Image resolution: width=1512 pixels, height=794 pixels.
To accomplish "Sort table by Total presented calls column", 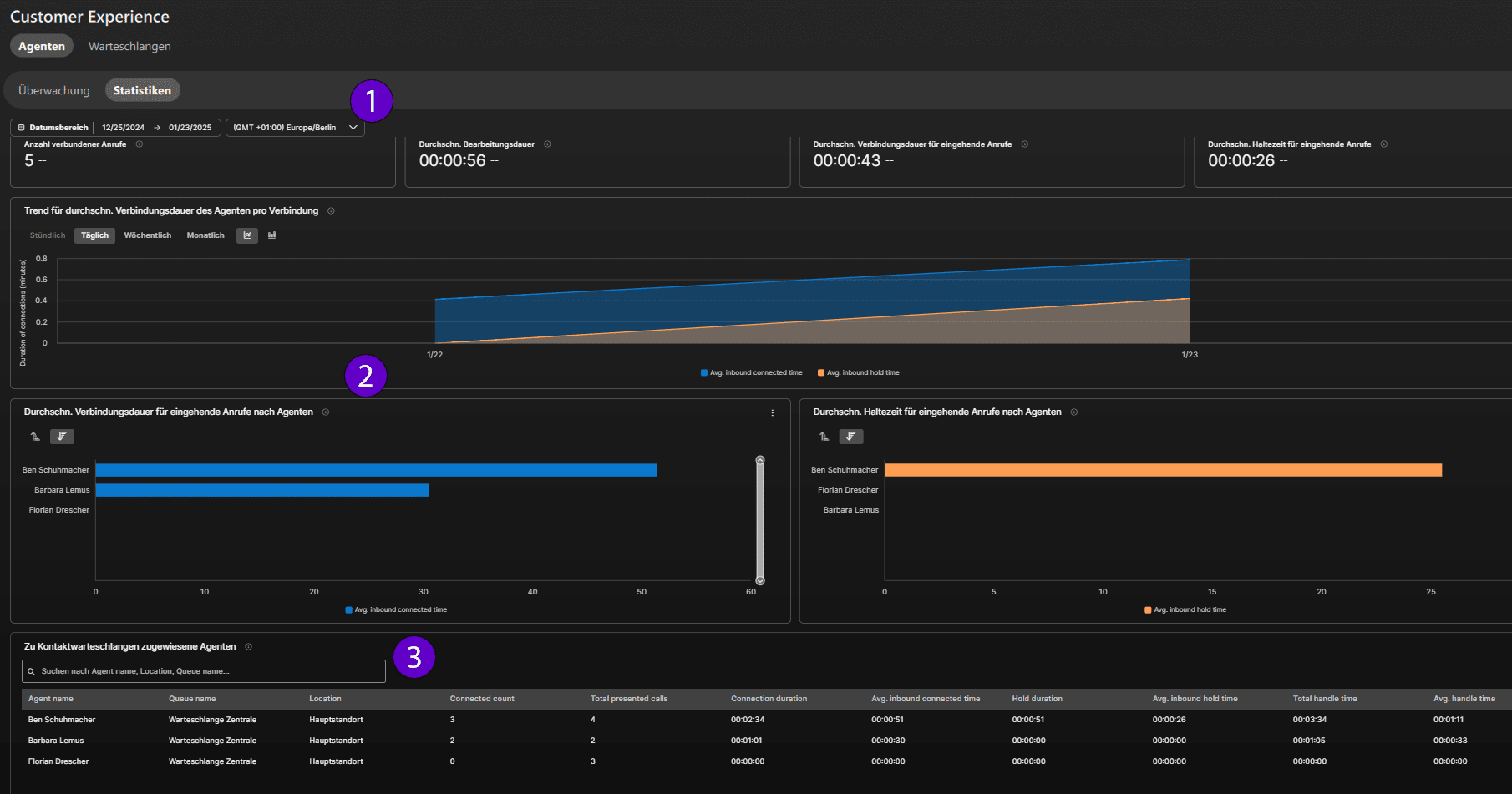I will pos(629,699).
